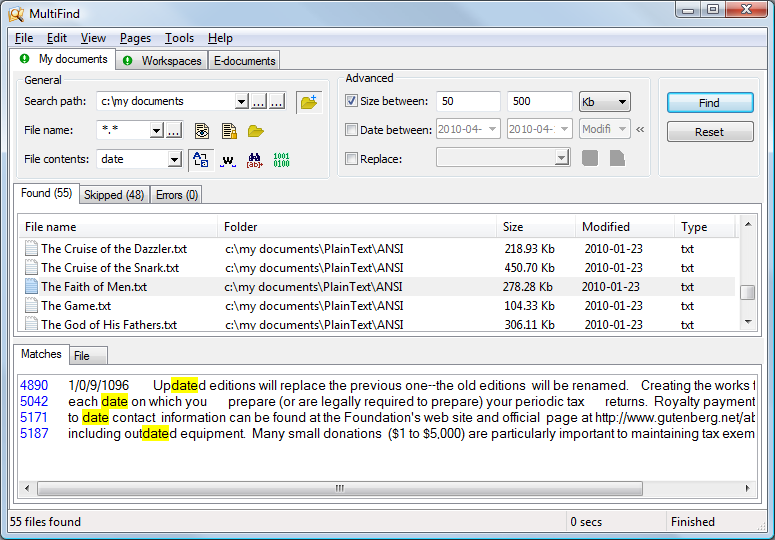Toggle the match case Aa icon
The width and height of the screenshot is (775, 540).
(201, 160)
